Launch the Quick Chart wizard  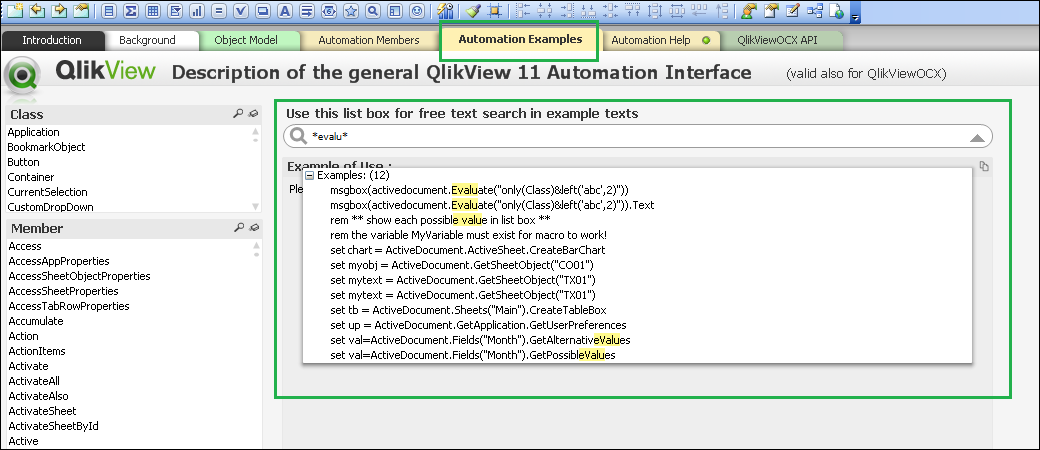tap(445, 11)
